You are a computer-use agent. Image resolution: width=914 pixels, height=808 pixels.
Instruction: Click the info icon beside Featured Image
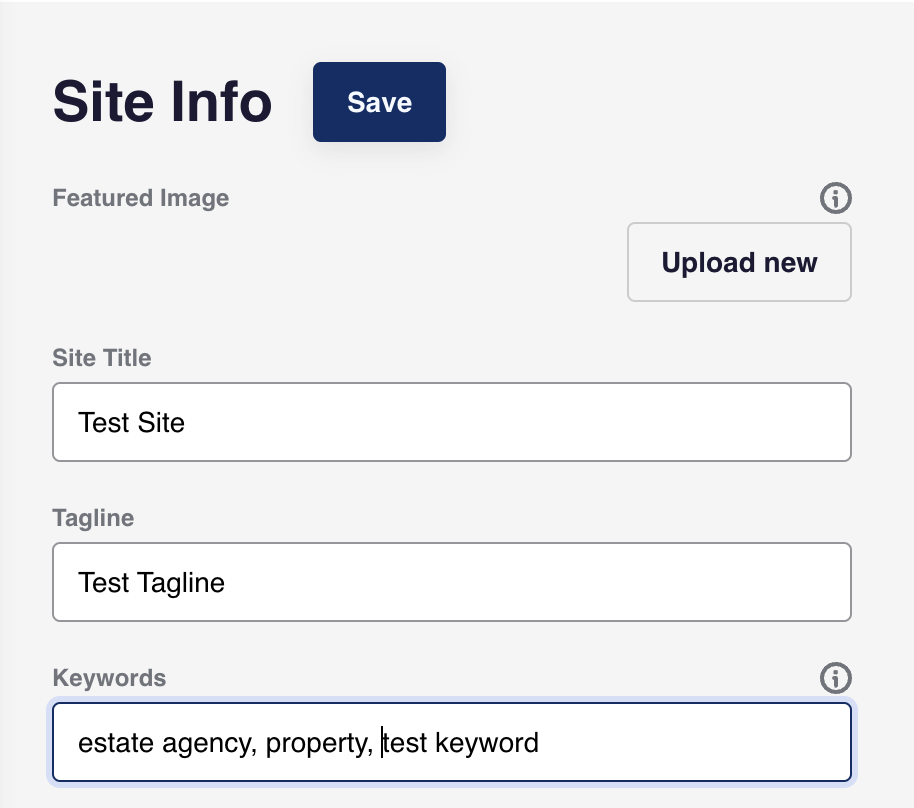[x=835, y=199]
